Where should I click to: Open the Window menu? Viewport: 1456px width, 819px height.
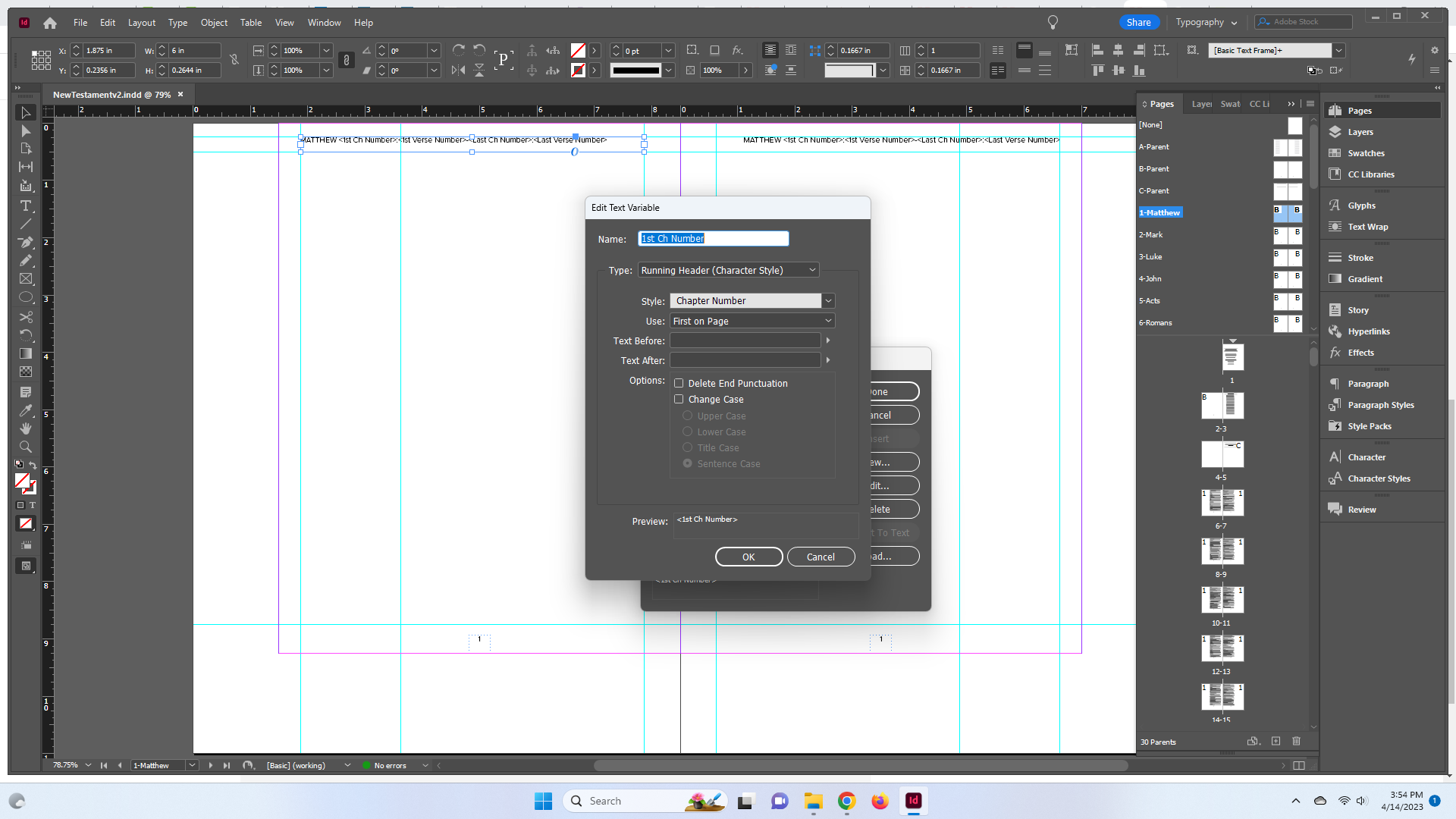324,22
